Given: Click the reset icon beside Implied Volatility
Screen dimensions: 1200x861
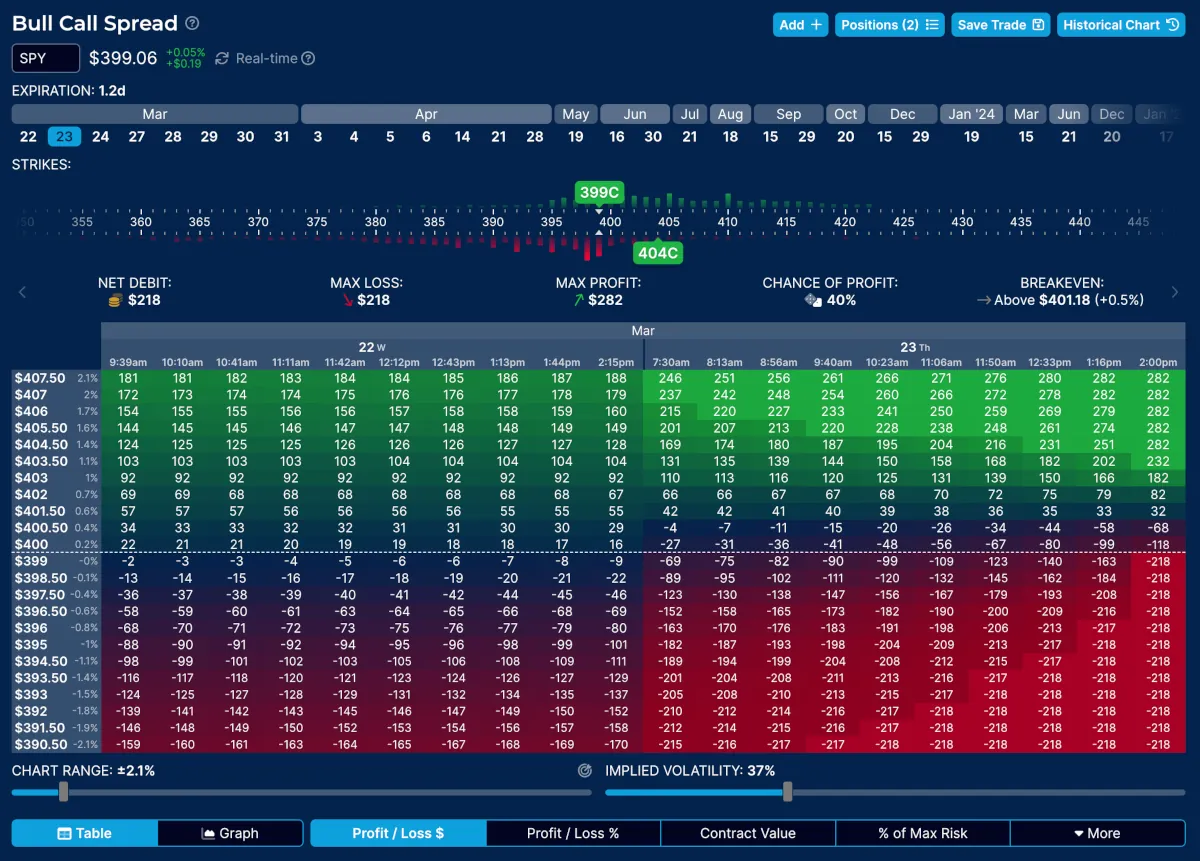Looking at the screenshot, I should click(588, 771).
